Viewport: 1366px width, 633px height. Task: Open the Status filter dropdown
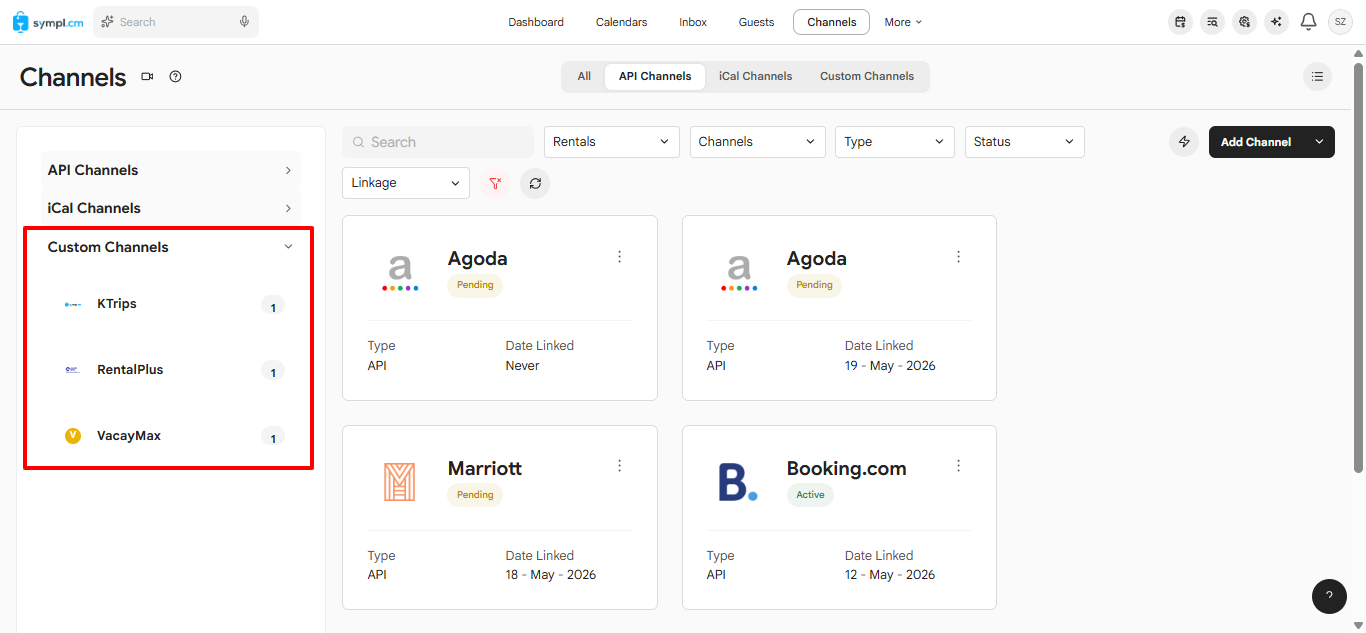coord(1025,142)
